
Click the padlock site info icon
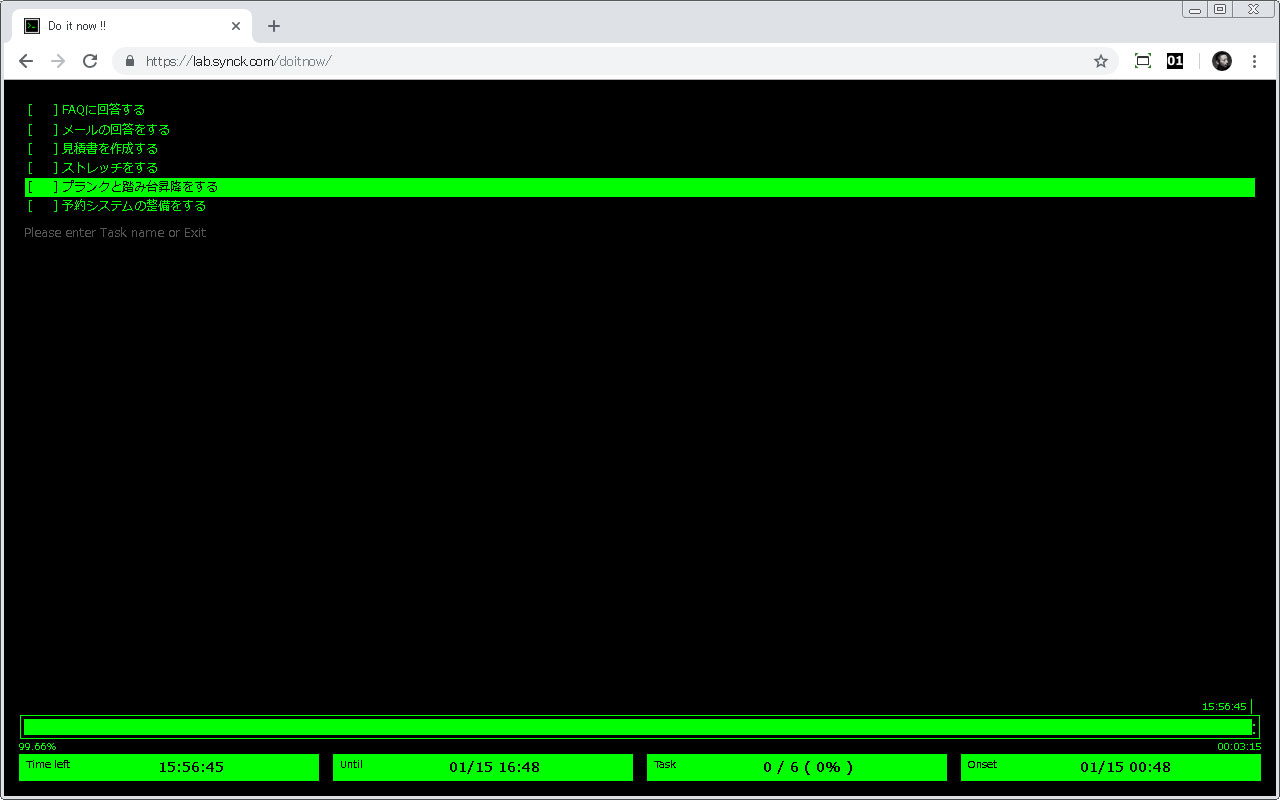pyautogui.click(x=129, y=61)
